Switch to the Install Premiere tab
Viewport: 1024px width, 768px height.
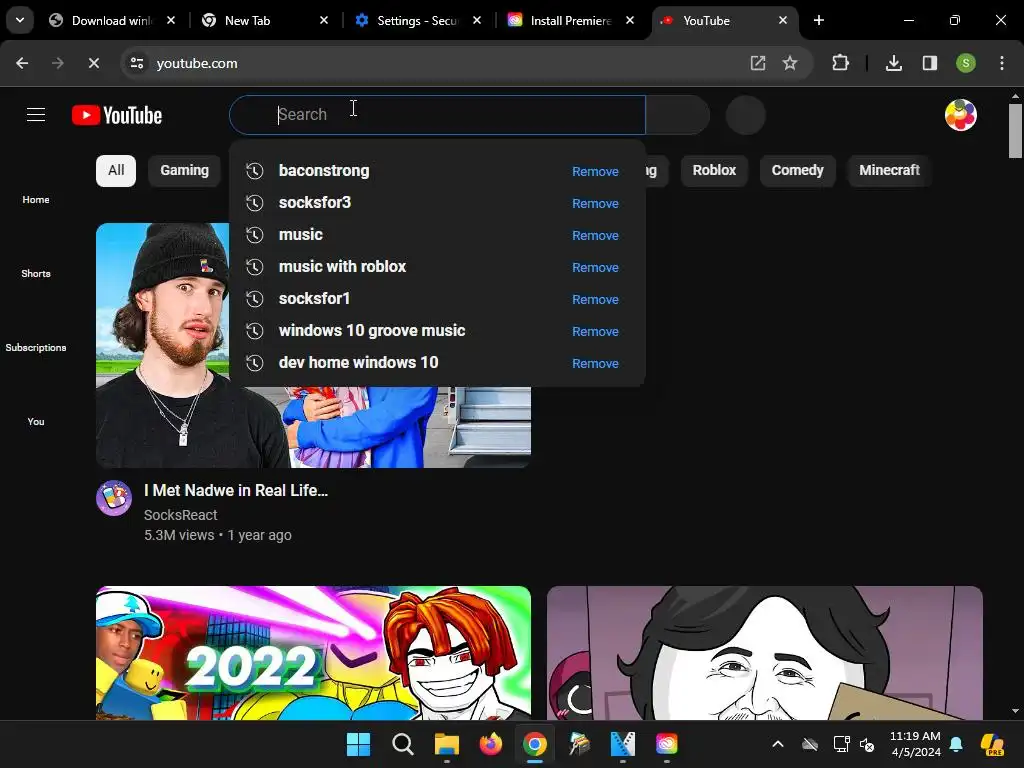coord(568,20)
